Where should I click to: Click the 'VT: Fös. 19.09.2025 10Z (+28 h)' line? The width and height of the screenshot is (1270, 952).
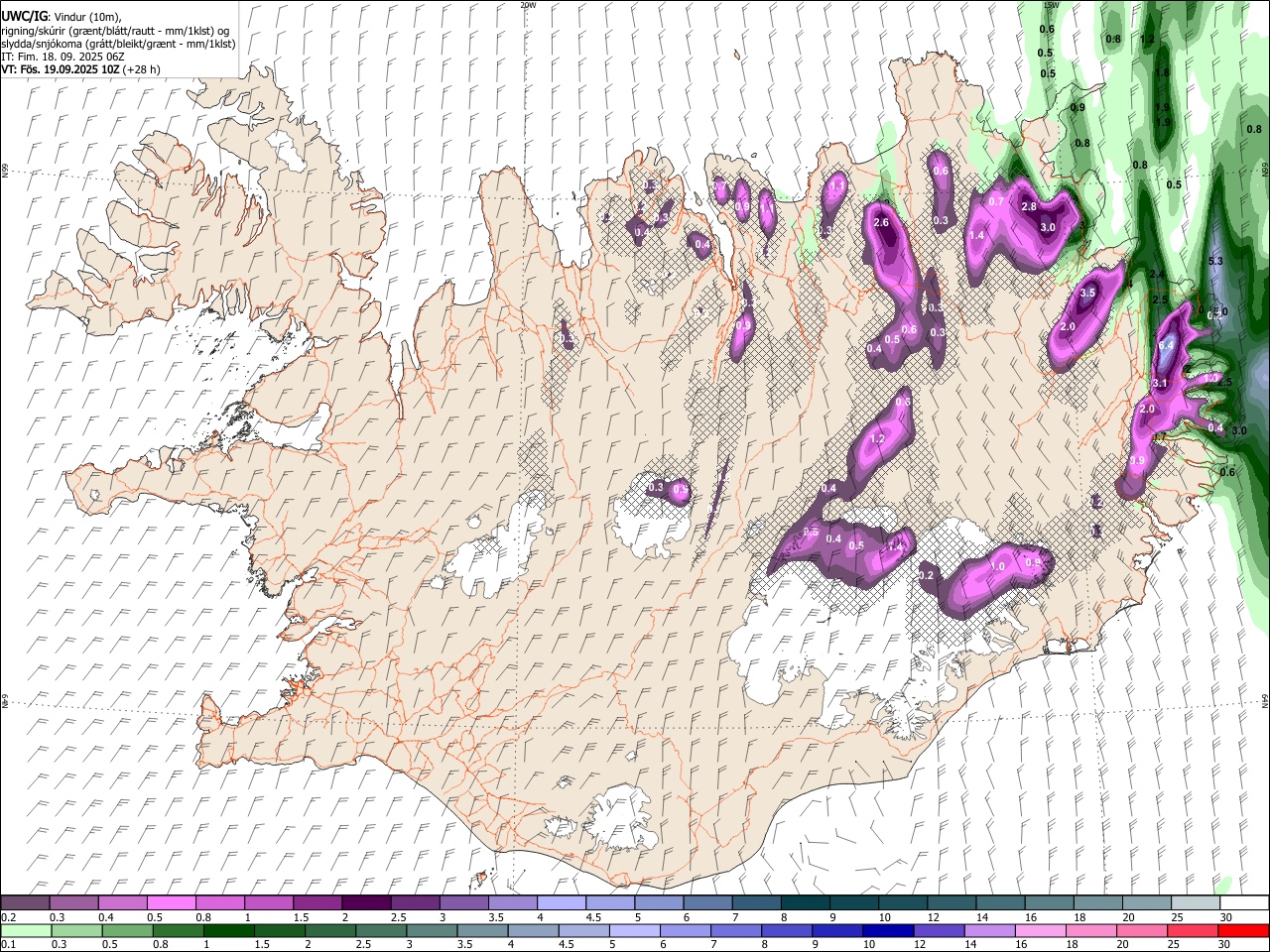coord(80,69)
